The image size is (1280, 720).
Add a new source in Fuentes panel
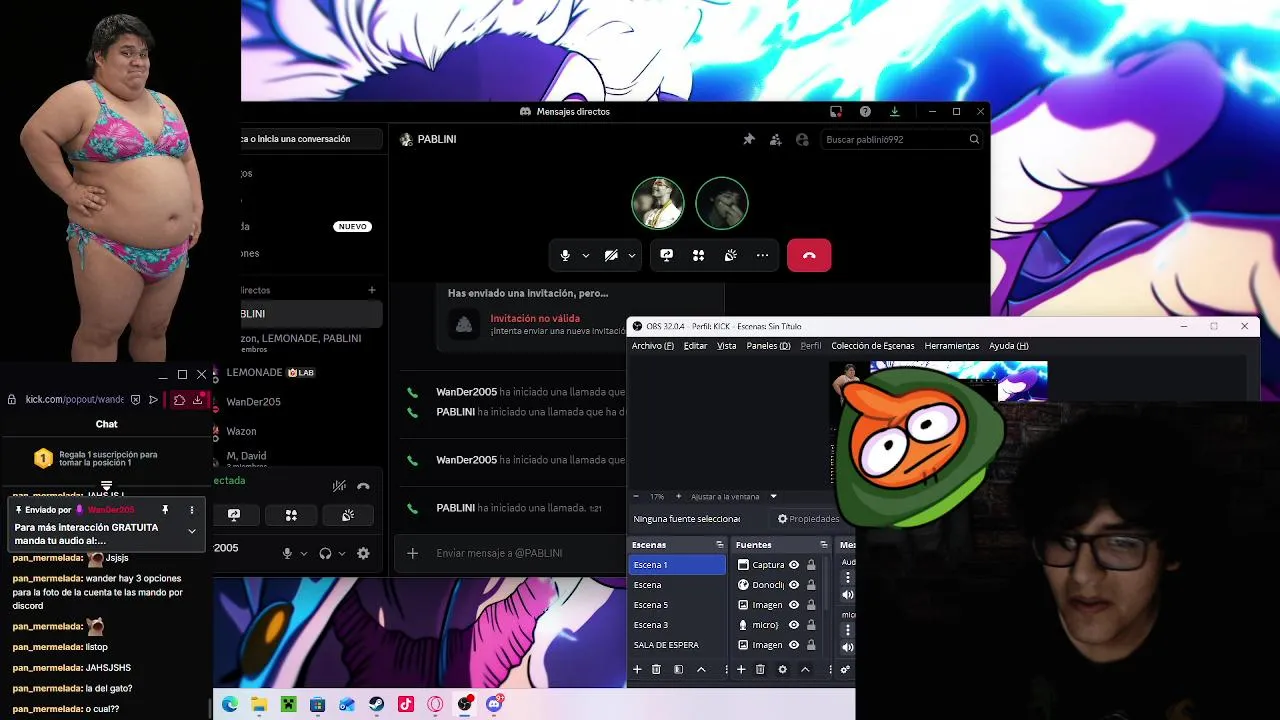741,670
